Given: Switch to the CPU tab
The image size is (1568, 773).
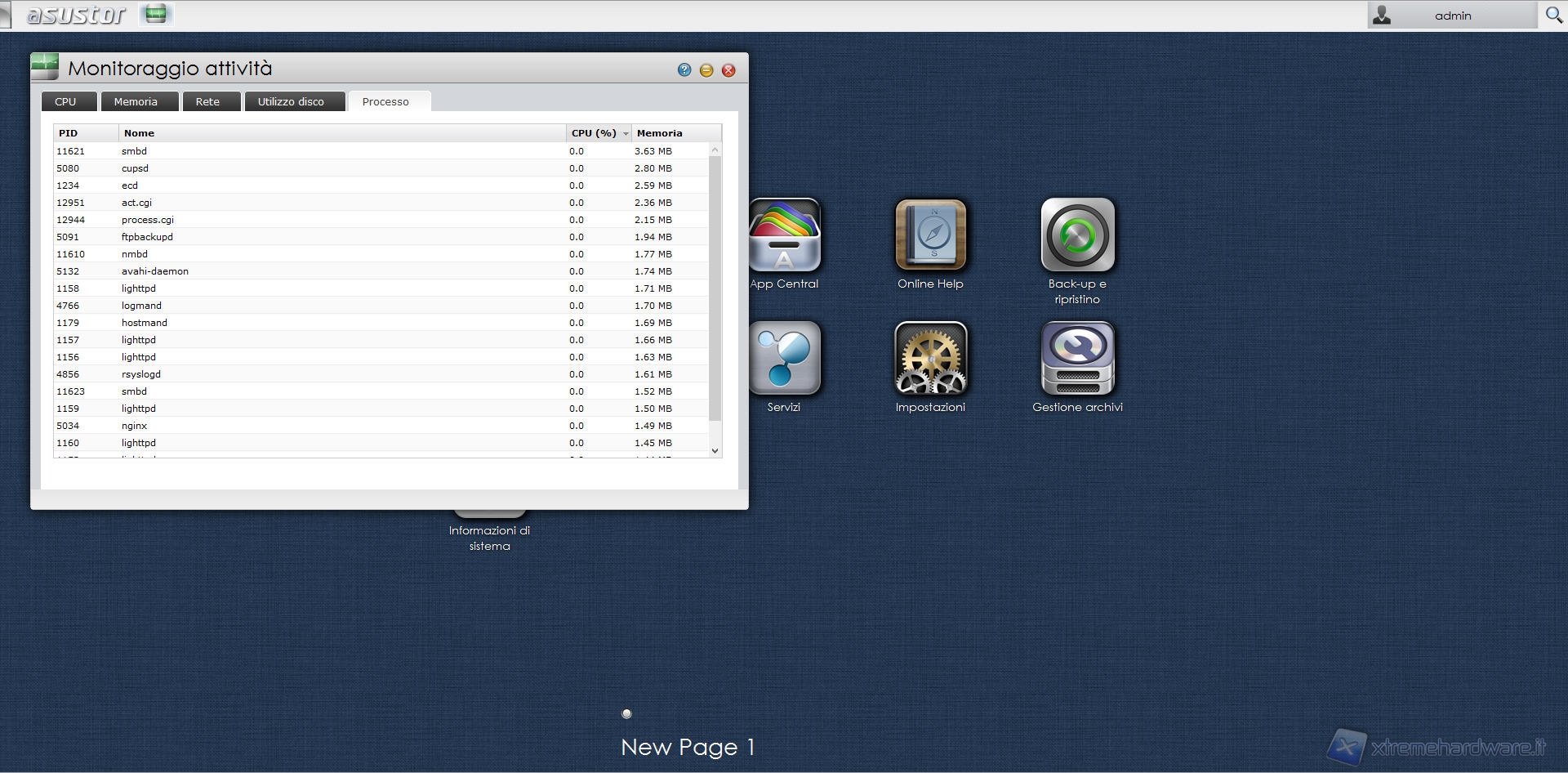Looking at the screenshot, I should (x=65, y=102).
